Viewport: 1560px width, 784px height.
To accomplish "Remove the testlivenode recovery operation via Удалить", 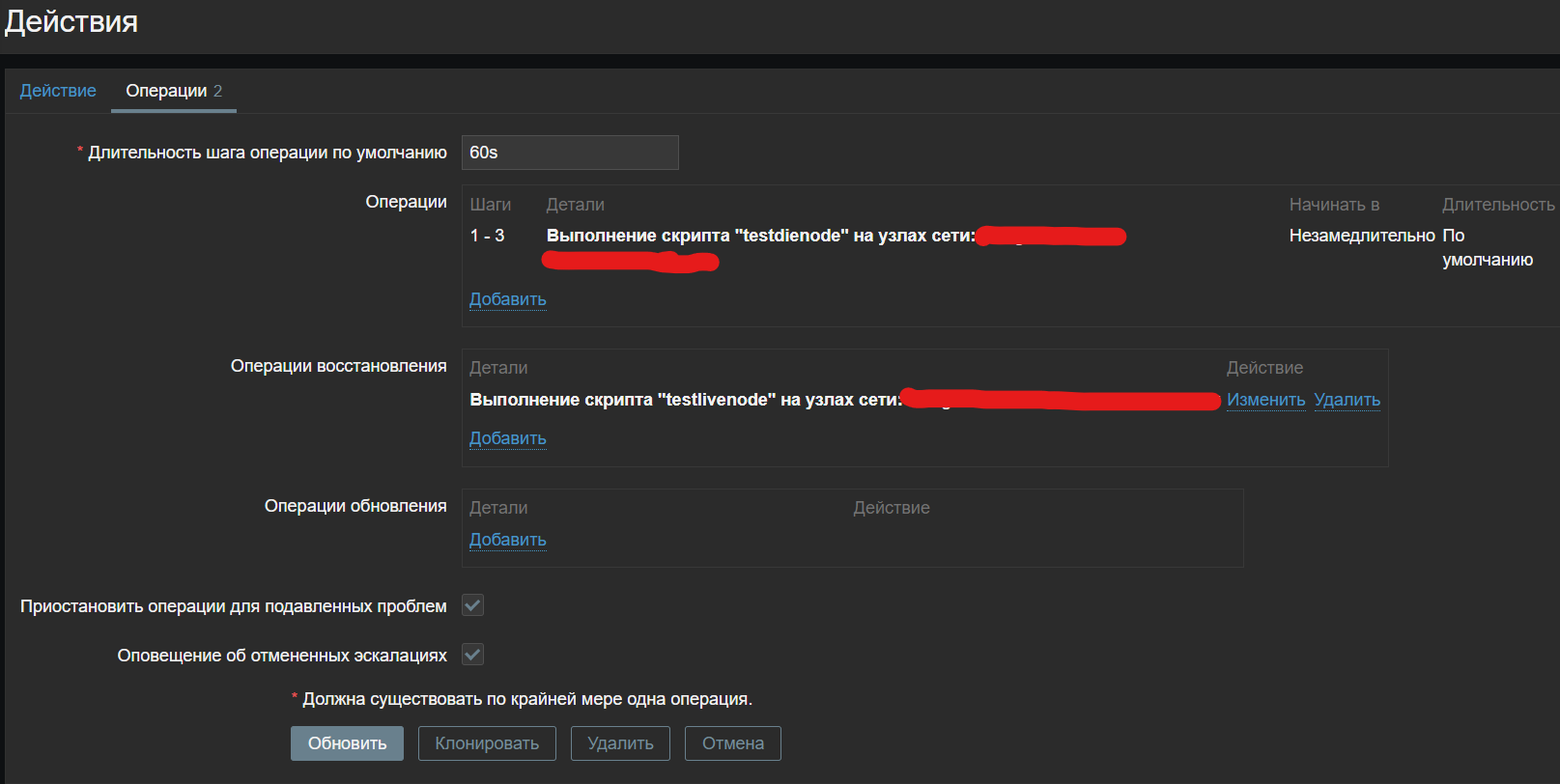I will click(1347, 400).
